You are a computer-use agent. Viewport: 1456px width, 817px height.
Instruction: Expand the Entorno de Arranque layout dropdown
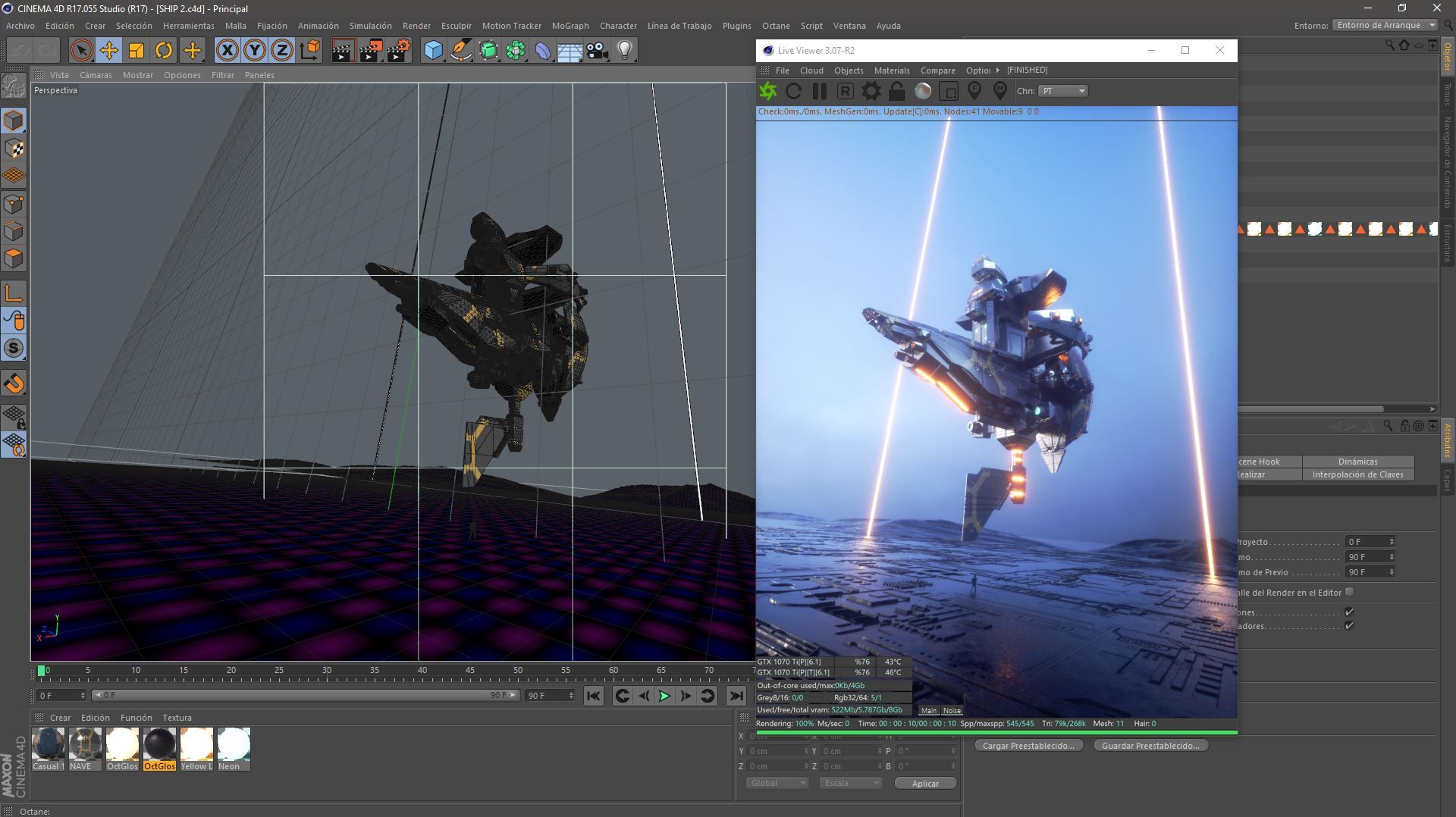tap(1385, 25)
